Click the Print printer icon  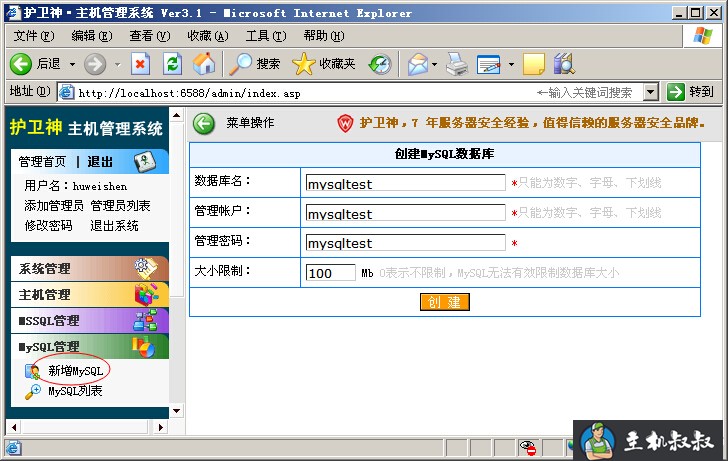click(457, 64)
